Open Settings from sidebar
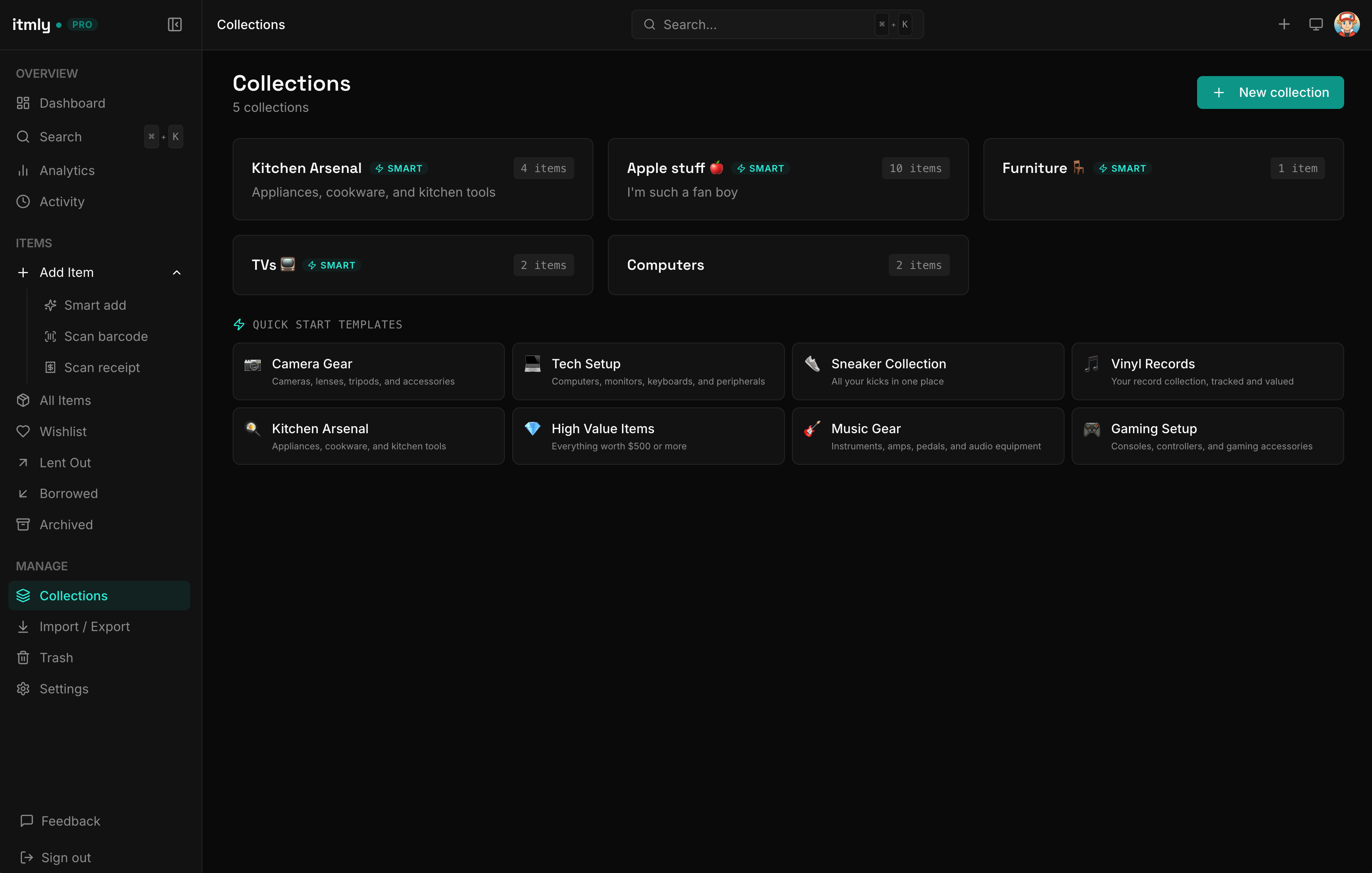The width and height of the screenshot is (1372, 873). pos(64,689)
